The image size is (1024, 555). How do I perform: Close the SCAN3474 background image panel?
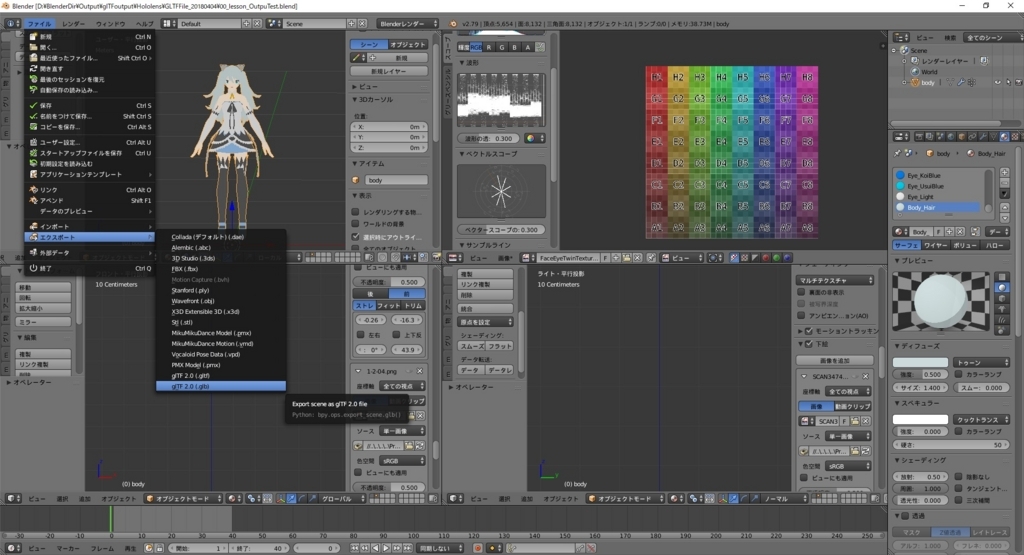865,376
